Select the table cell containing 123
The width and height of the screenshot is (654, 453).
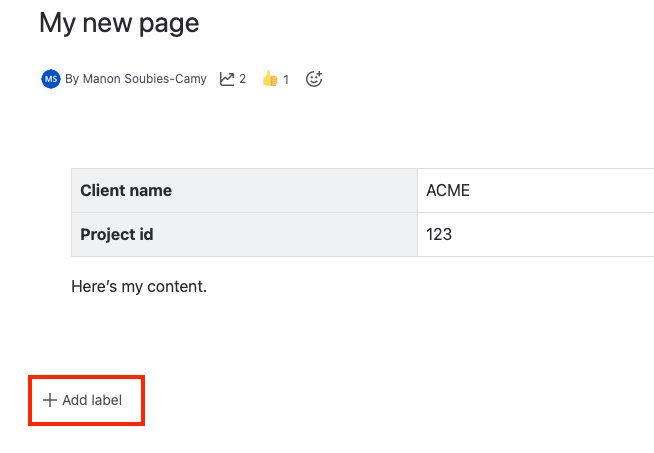535,235
